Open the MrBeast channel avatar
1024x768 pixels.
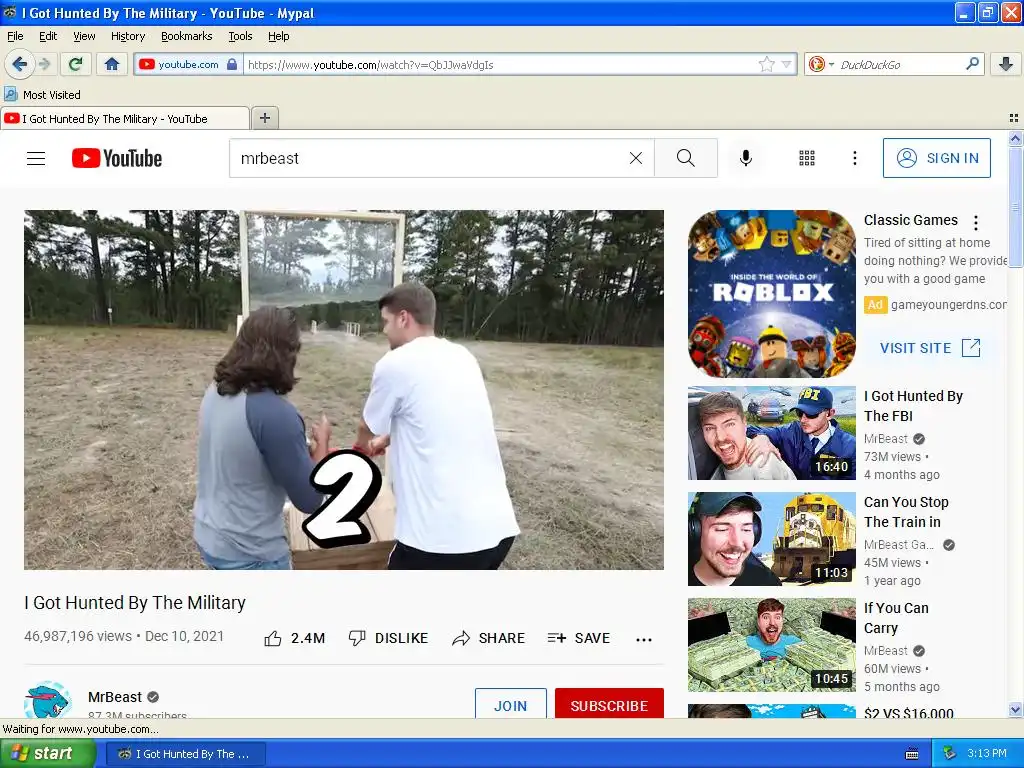click(48, 700)
